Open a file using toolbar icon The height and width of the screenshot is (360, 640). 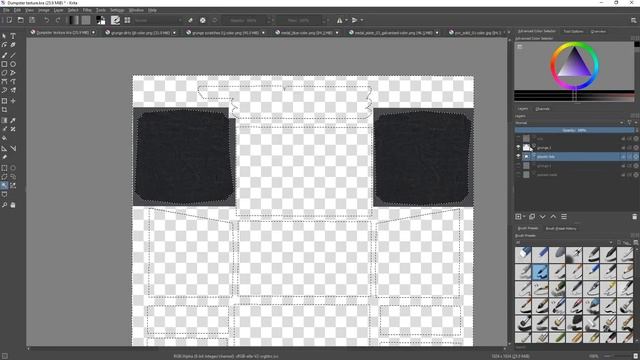20,20
